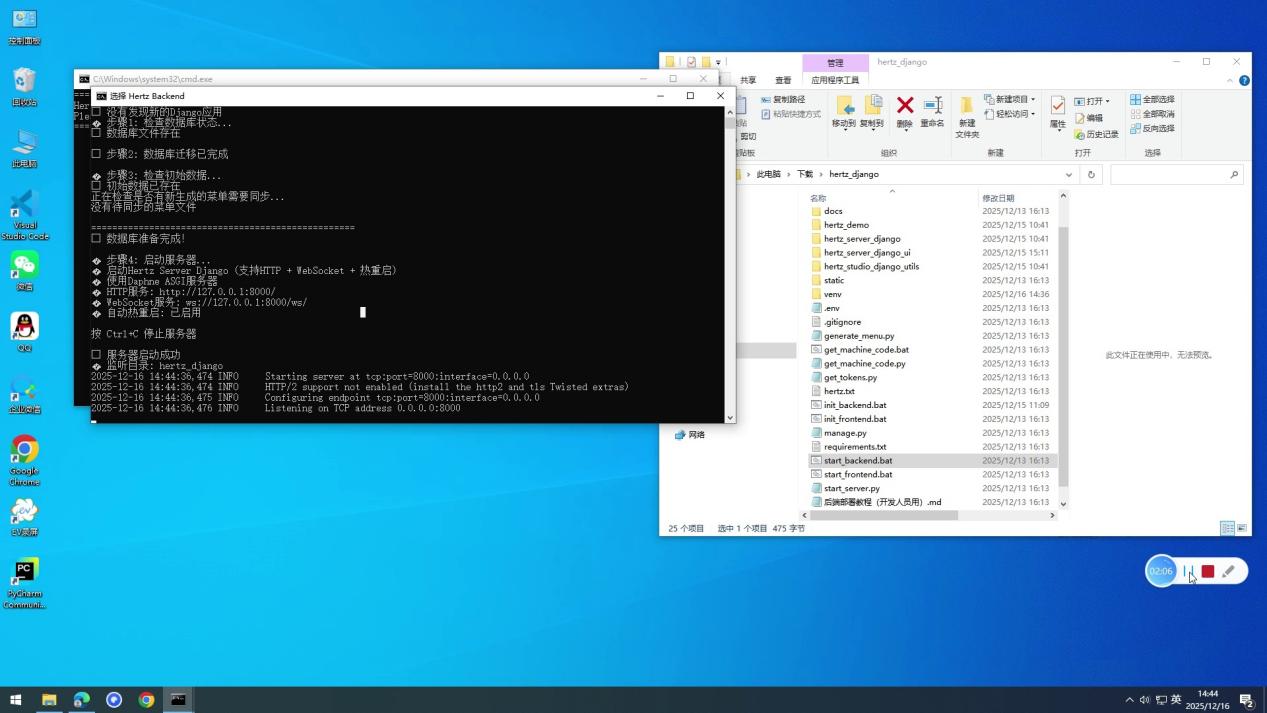The image size is (1267, 713).
Task: Open 属性 (Properties) via ribbon icon
Action: (x=1056, y=108)
